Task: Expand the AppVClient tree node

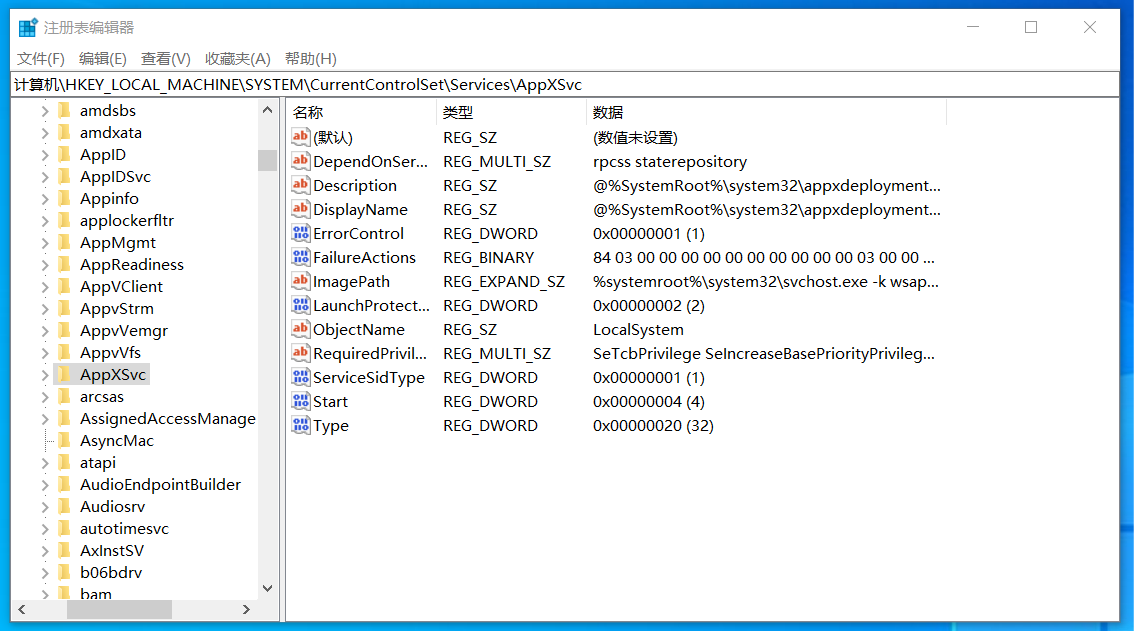Action: (x=45, y=287)
